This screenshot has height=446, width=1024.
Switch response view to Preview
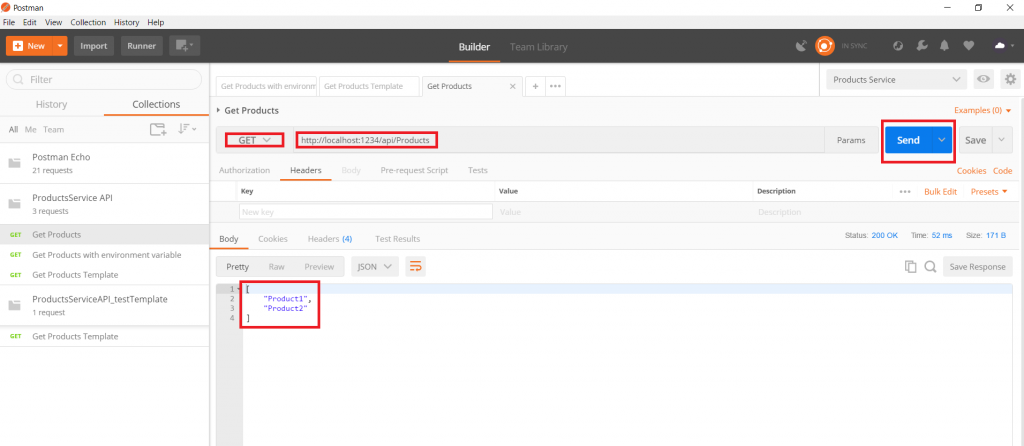(319, 266)
